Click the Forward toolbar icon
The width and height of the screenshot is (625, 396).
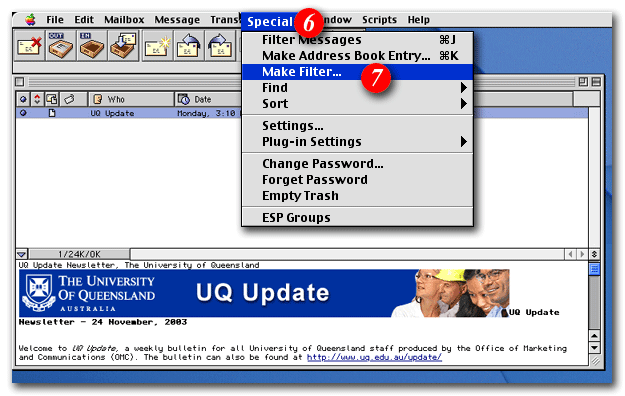(220, 46)
